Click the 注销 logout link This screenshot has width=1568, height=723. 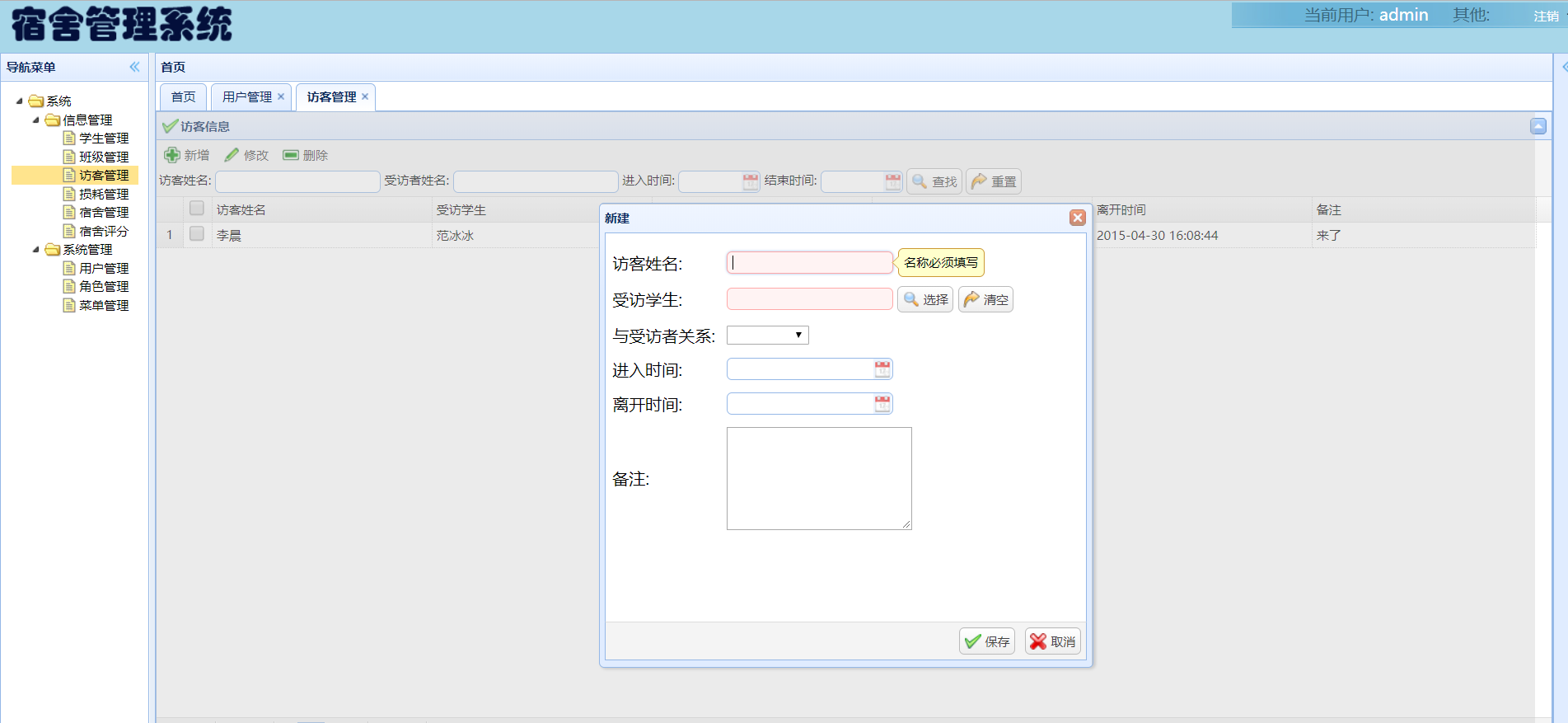click(1546, 16)
